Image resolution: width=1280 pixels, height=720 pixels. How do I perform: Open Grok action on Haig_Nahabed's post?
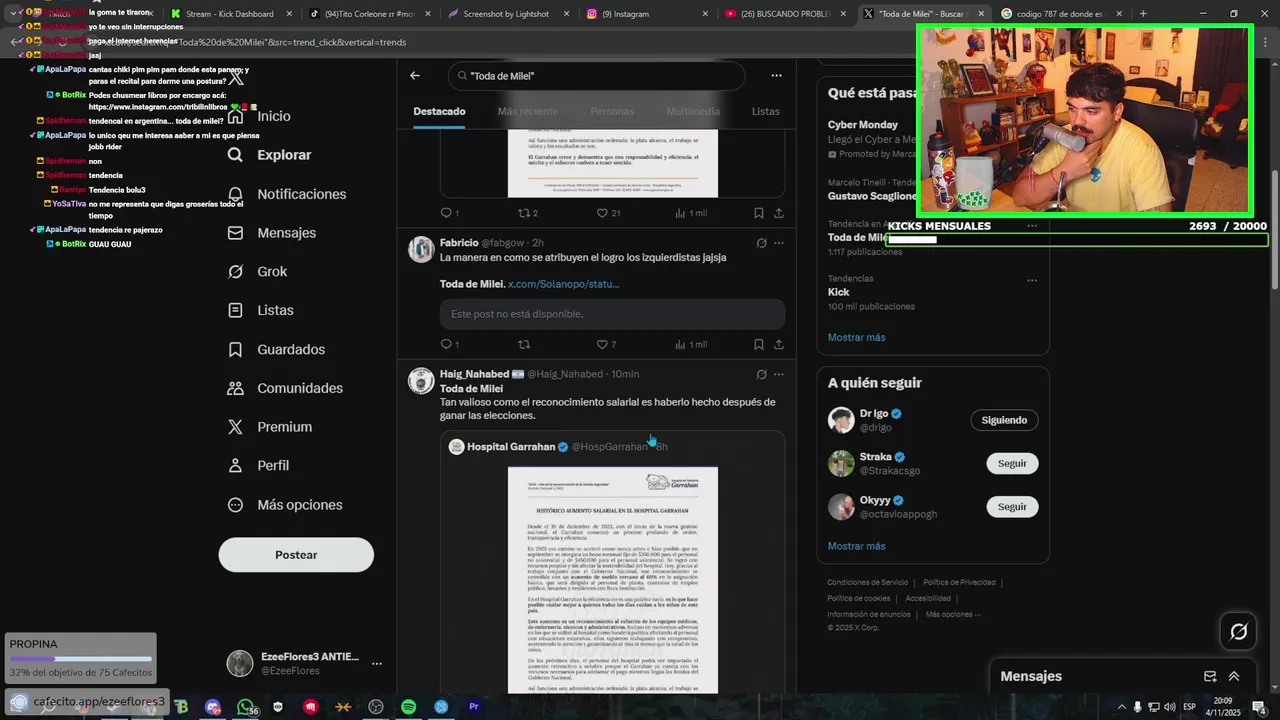click(761, 374)
